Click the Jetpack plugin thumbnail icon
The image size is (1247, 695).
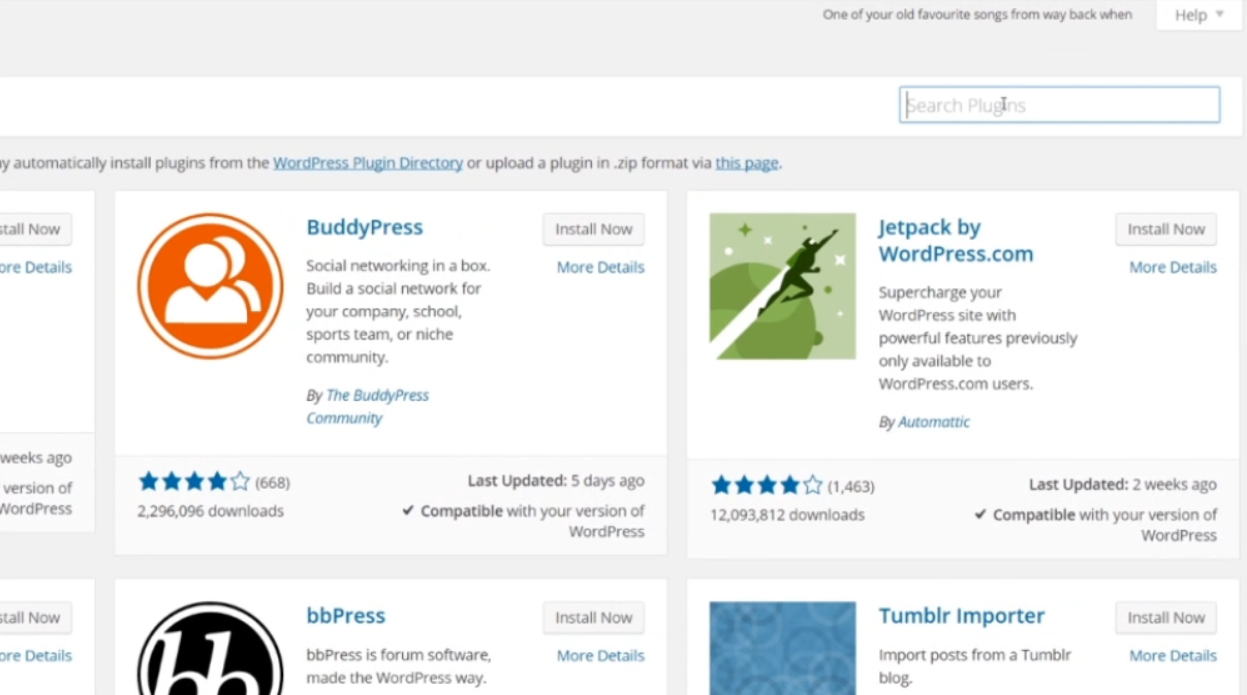tap(782, 286)
